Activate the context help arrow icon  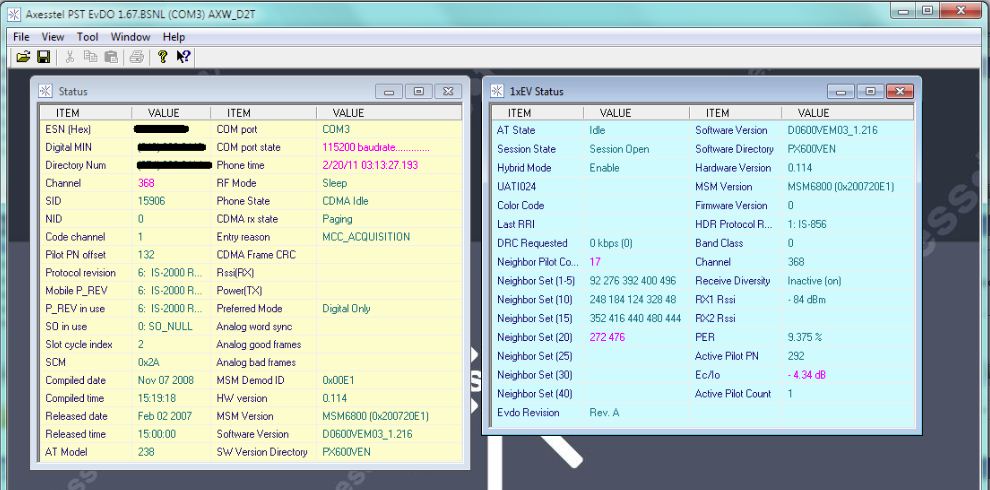tap(183, 57)
